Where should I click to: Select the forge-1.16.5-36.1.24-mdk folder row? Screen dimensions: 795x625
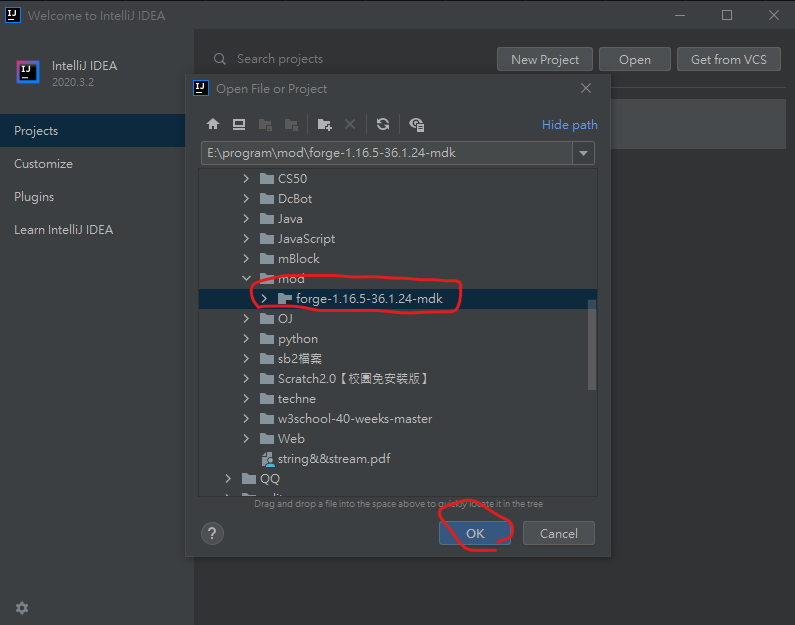click(x=398, y=299)
